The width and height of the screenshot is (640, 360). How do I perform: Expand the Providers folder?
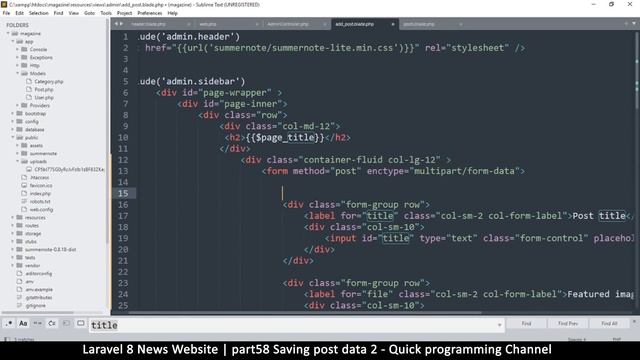(x=18, y=105)
